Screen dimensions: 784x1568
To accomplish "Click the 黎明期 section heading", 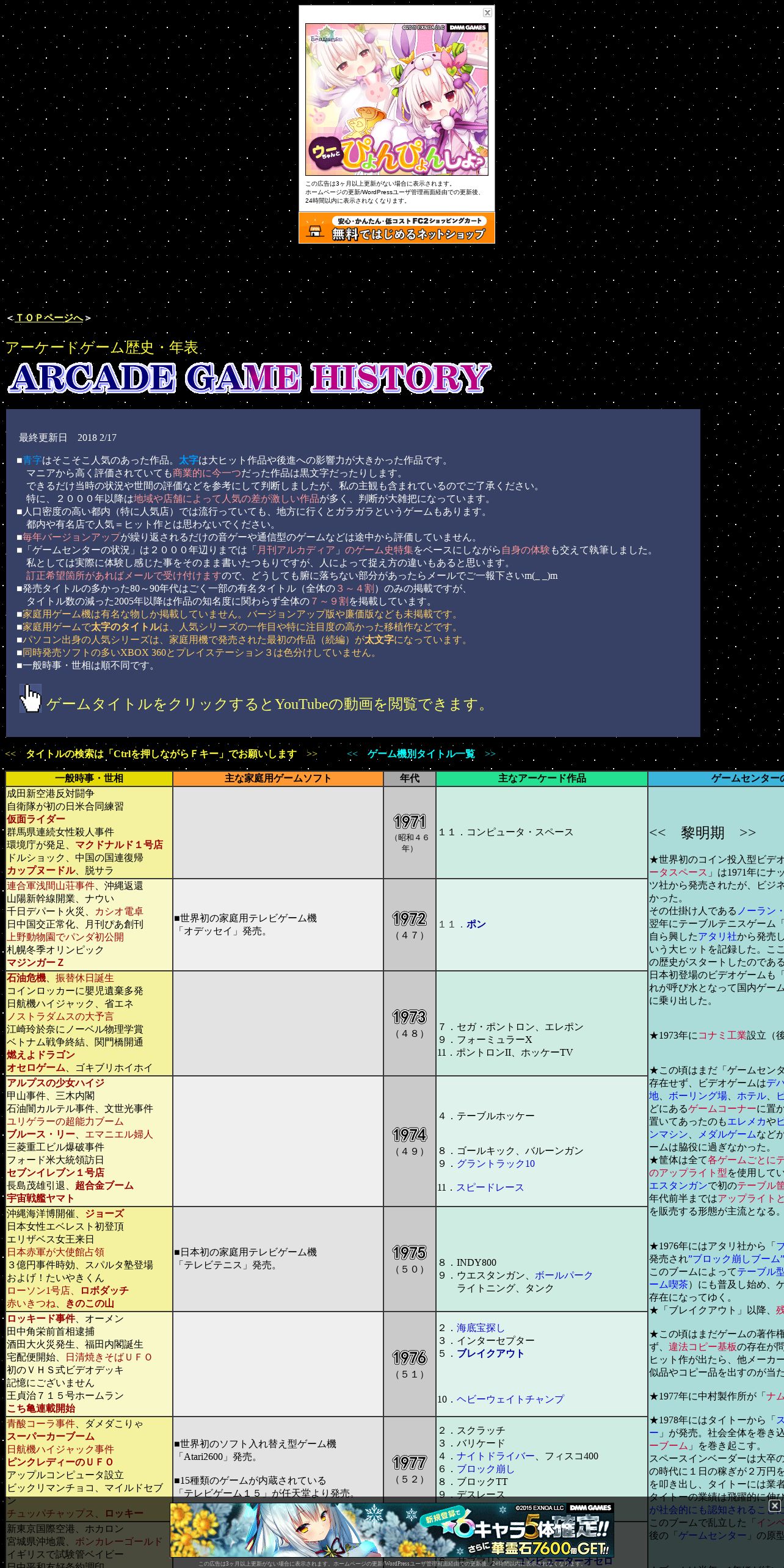I will pos(703,833).
